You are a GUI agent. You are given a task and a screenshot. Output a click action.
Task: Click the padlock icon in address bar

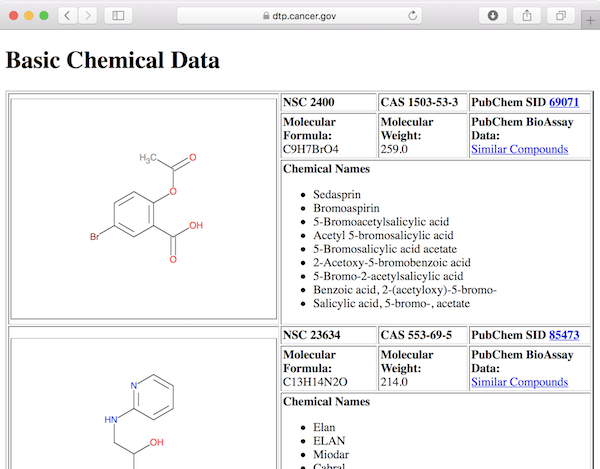266,16
